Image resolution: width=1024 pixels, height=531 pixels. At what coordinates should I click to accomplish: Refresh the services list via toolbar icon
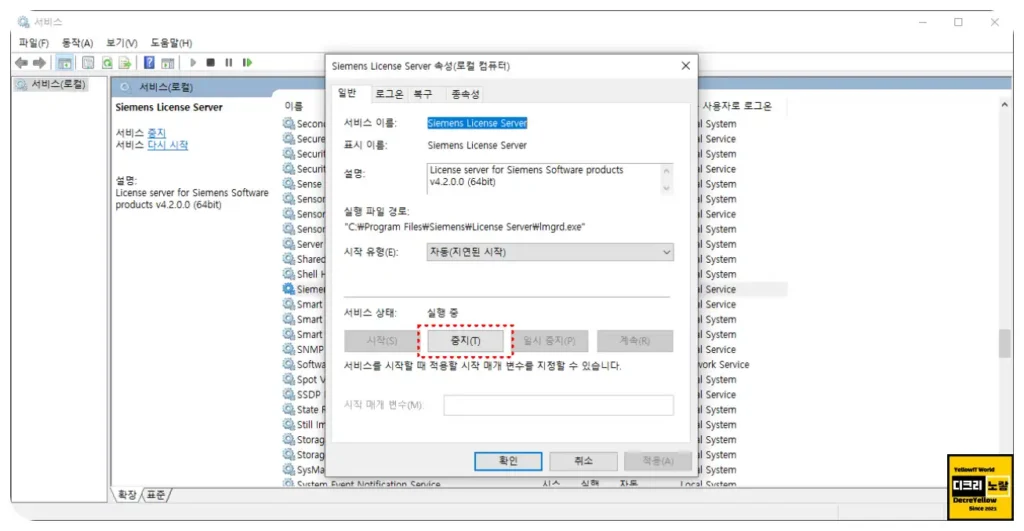pos(106,63)
